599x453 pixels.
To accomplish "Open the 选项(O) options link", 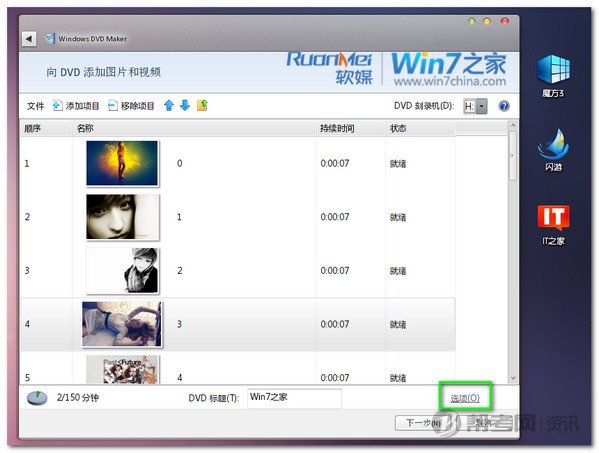I will pos(465,398).
